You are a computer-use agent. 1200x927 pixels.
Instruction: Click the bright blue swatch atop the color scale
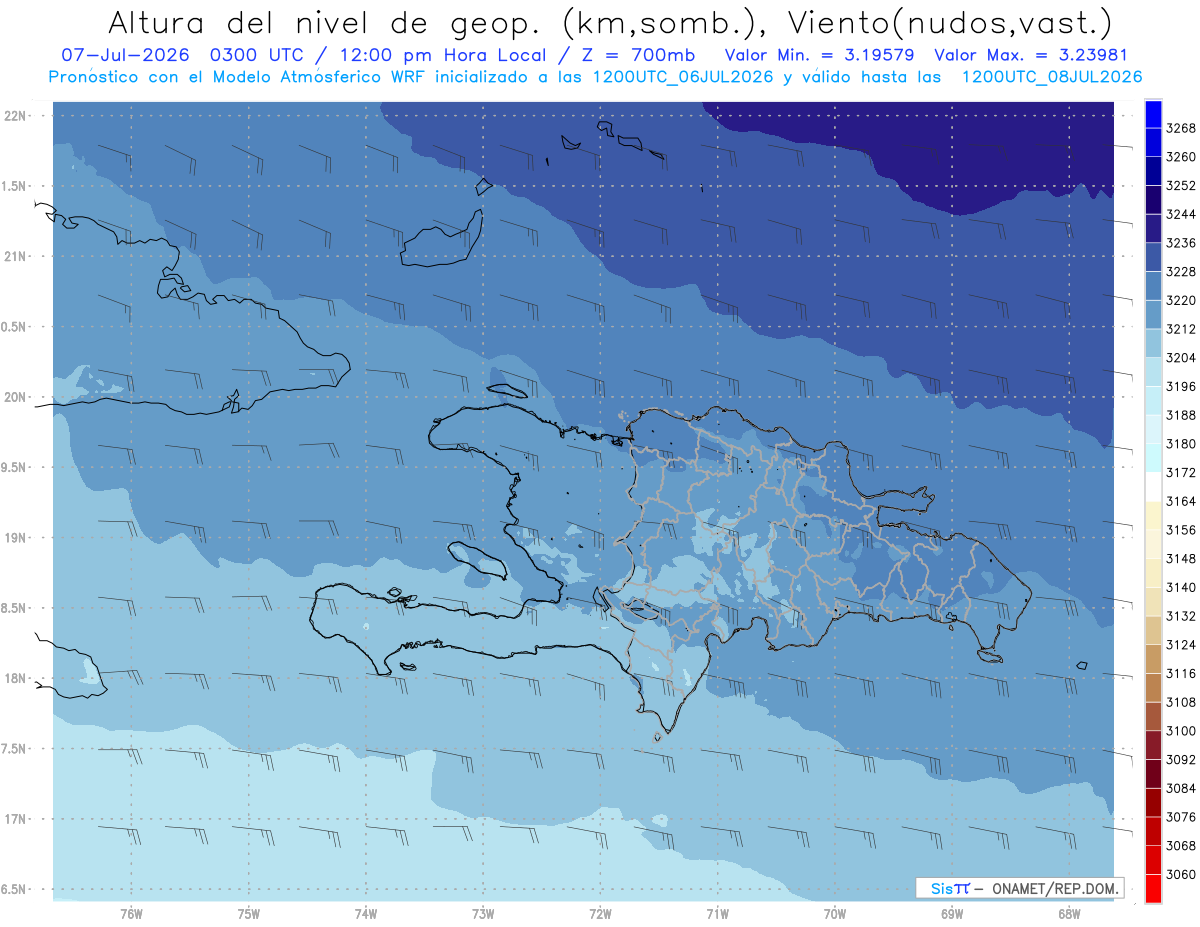[1152, 115]
